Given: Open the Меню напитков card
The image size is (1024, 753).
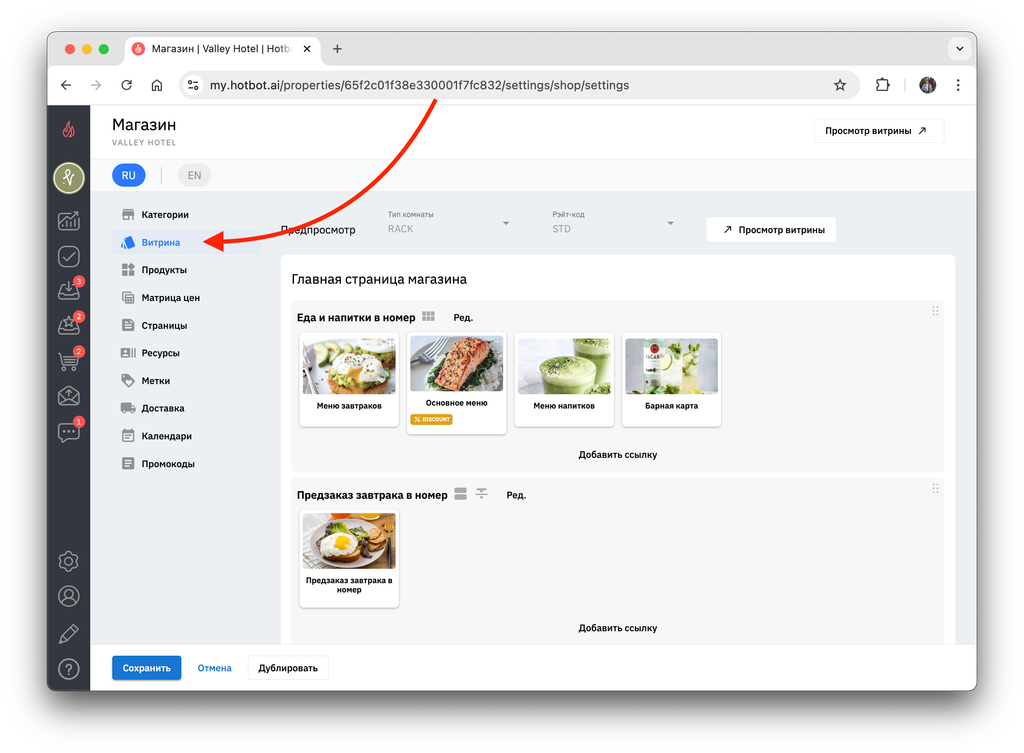Looking at the screenshot, I should [x=564, y=379].
